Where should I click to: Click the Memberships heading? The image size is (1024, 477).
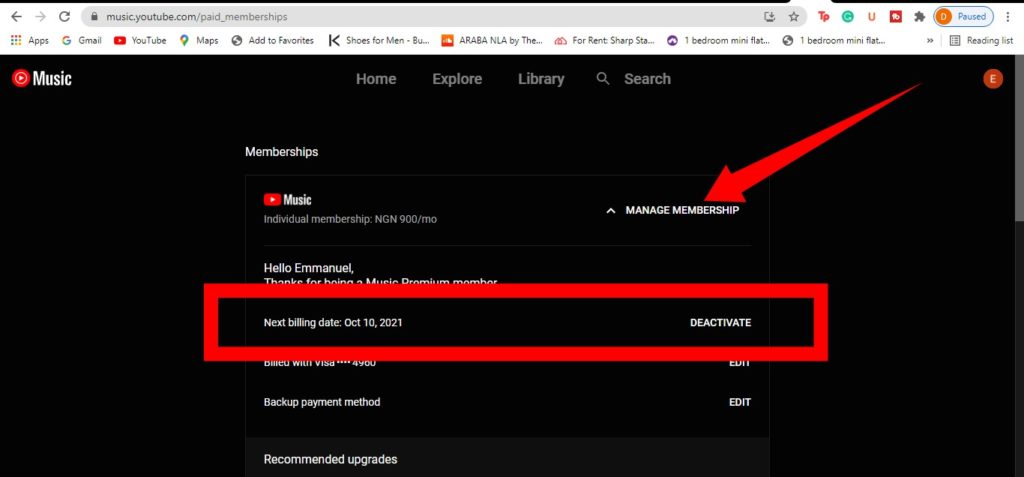click(281, 152)
